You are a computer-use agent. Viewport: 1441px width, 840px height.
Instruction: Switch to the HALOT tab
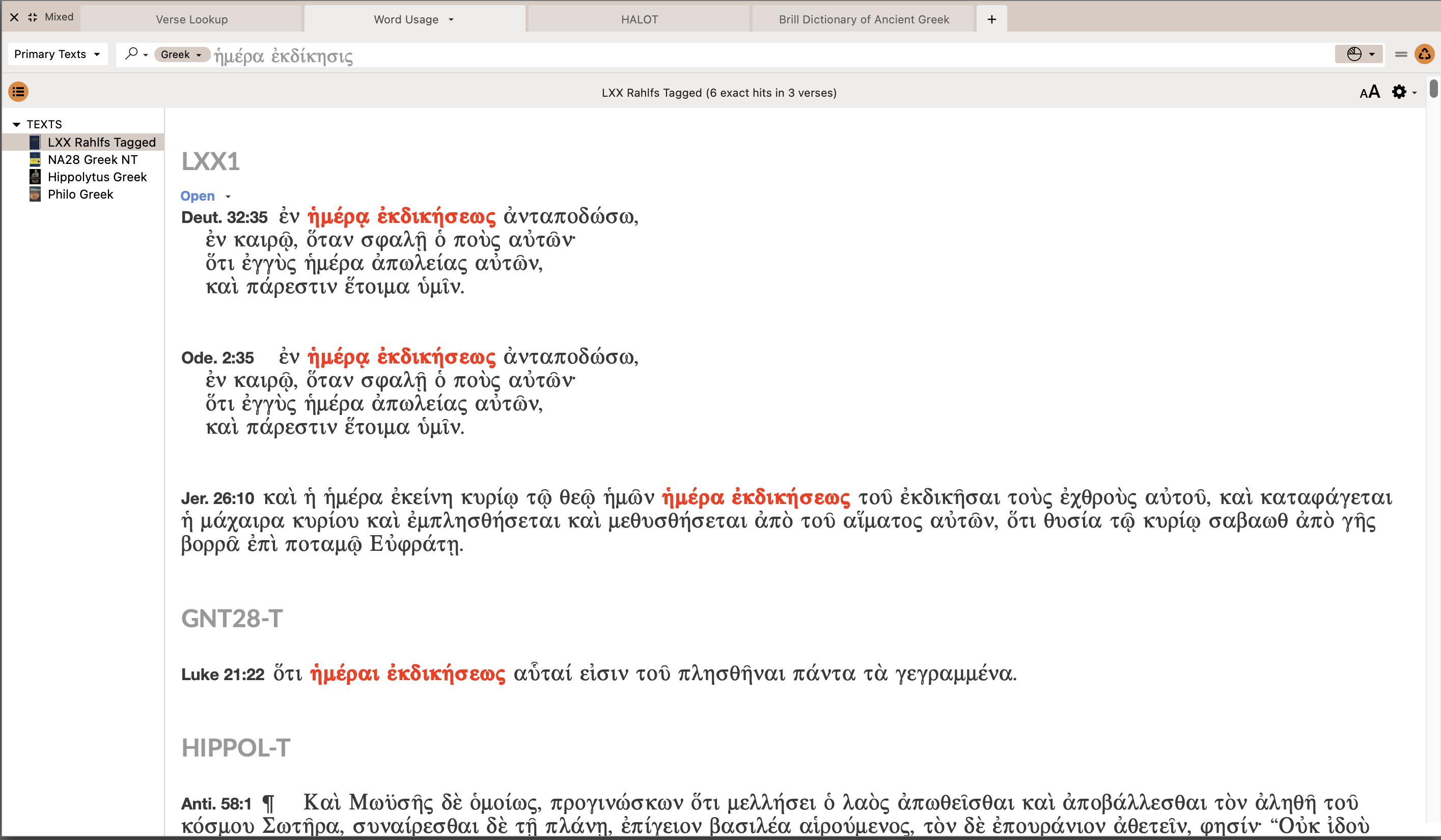pos(640,19)
